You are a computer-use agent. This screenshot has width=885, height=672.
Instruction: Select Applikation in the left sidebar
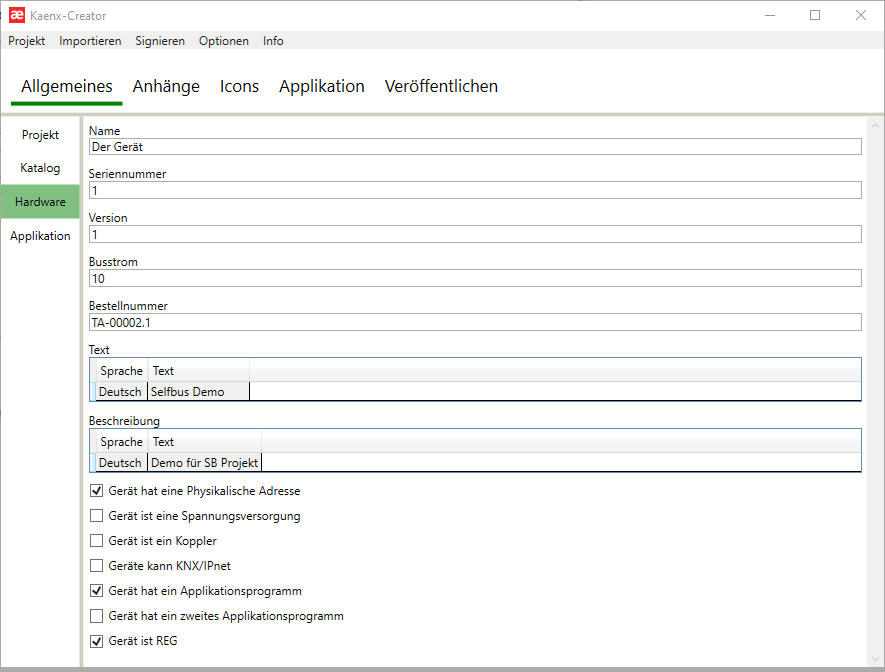click(x=40, y=236)
